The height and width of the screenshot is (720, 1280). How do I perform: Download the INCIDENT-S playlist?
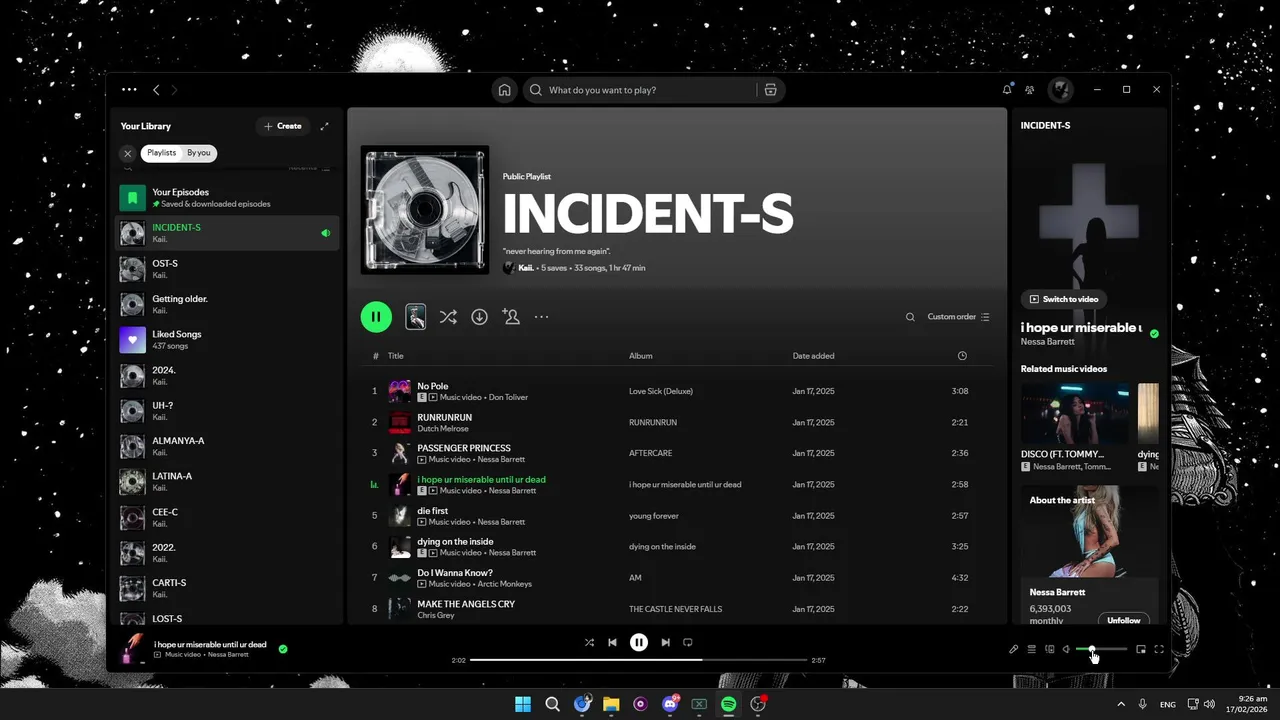(480, 317)
